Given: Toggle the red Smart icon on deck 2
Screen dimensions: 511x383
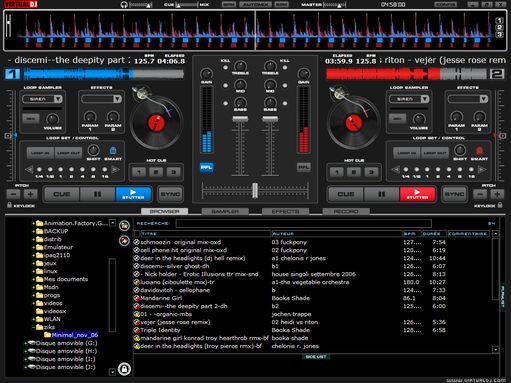Looking at the screenshot, I should point(479,151).
